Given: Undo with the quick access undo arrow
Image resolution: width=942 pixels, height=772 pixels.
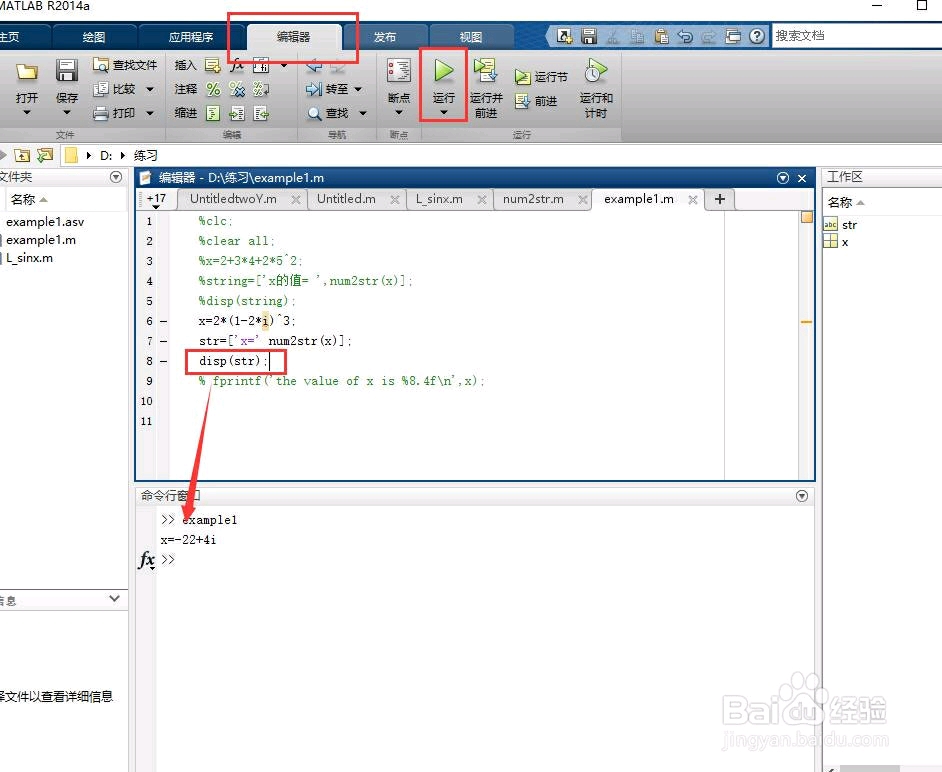Looking at the screenshot, I should pos(685,36).
